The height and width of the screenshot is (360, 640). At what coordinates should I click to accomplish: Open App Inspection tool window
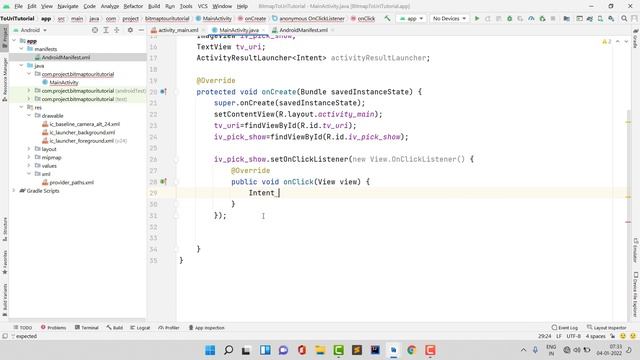click(x=207, y=328)
